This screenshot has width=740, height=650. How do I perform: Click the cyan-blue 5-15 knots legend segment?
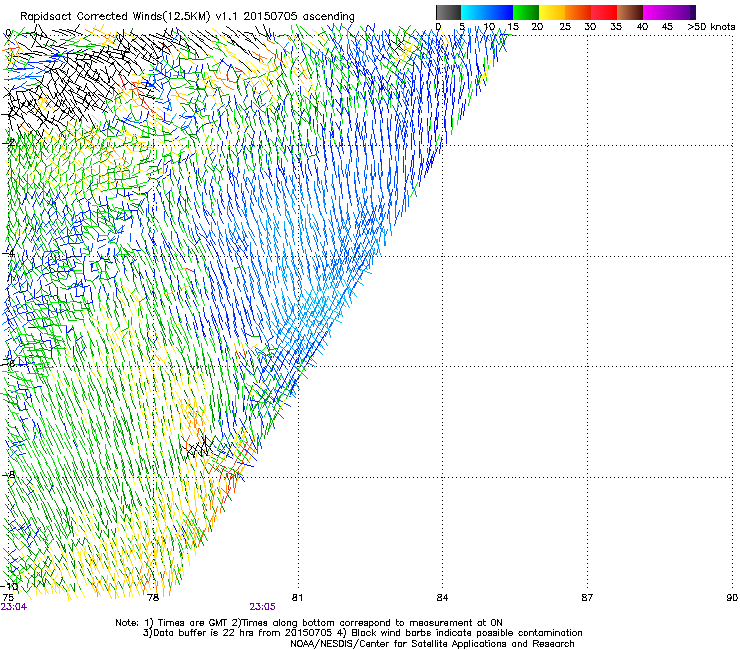point(487,12)
